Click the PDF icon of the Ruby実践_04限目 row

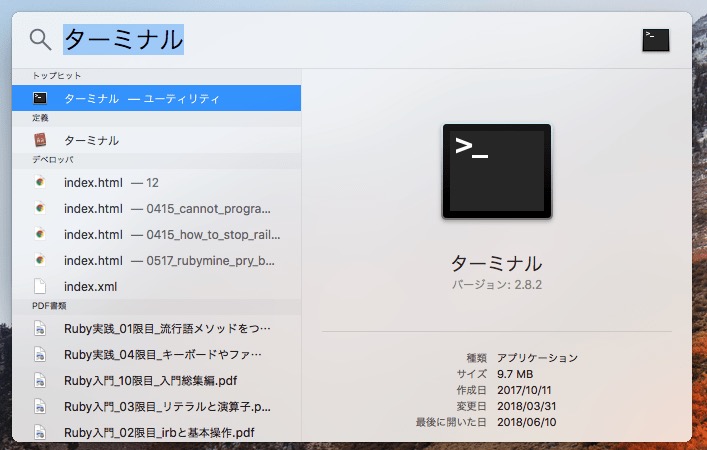point(40,355)
